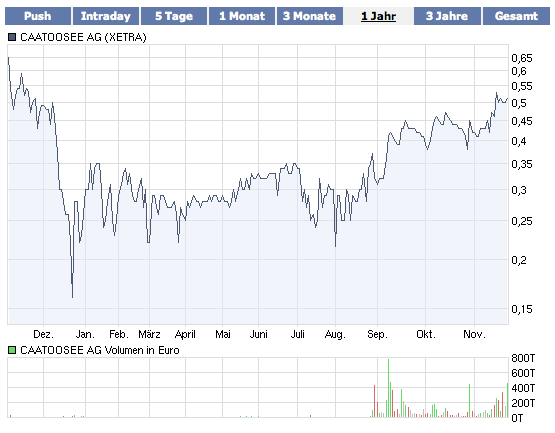Click the März axis label
555x433 pixels.
pos(149,334)
